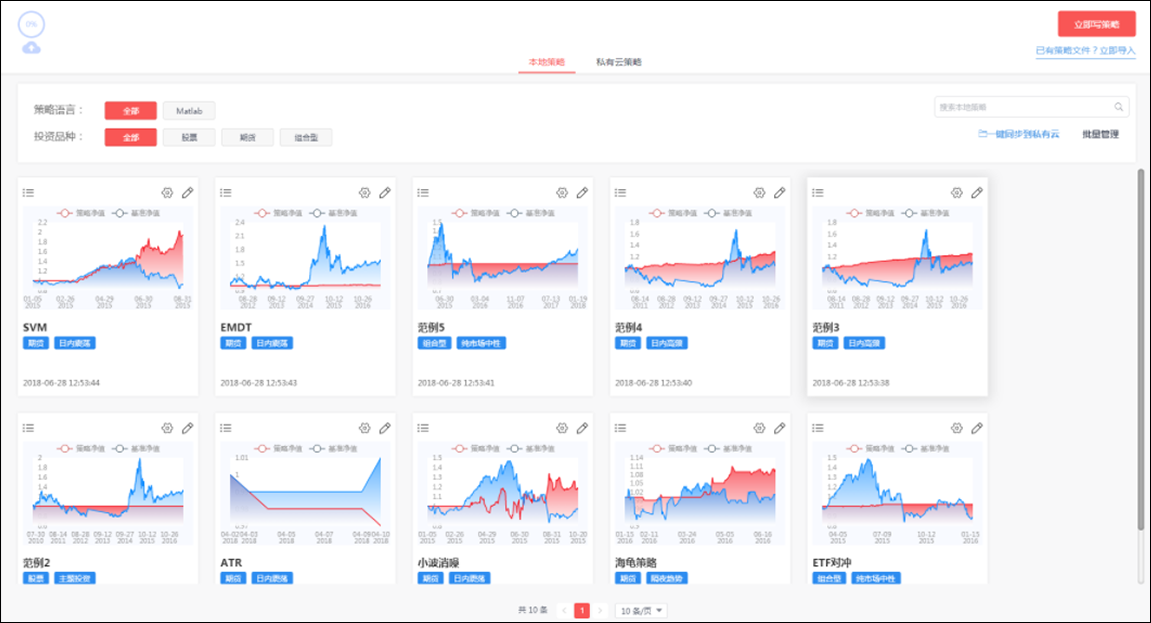The image size is (1151, 623).
Task: Open list menu icon on ETF对冲 card
Action: point(818,428)
